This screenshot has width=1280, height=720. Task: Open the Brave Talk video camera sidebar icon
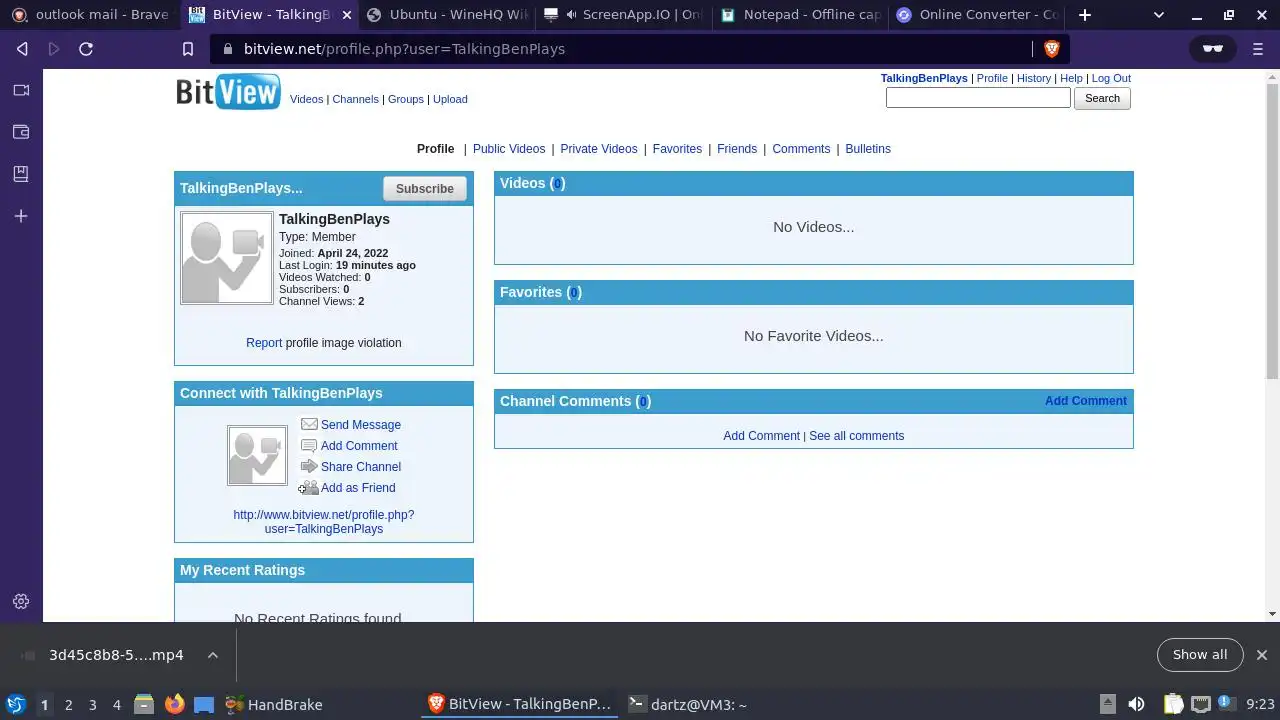[x=21, y=90]
